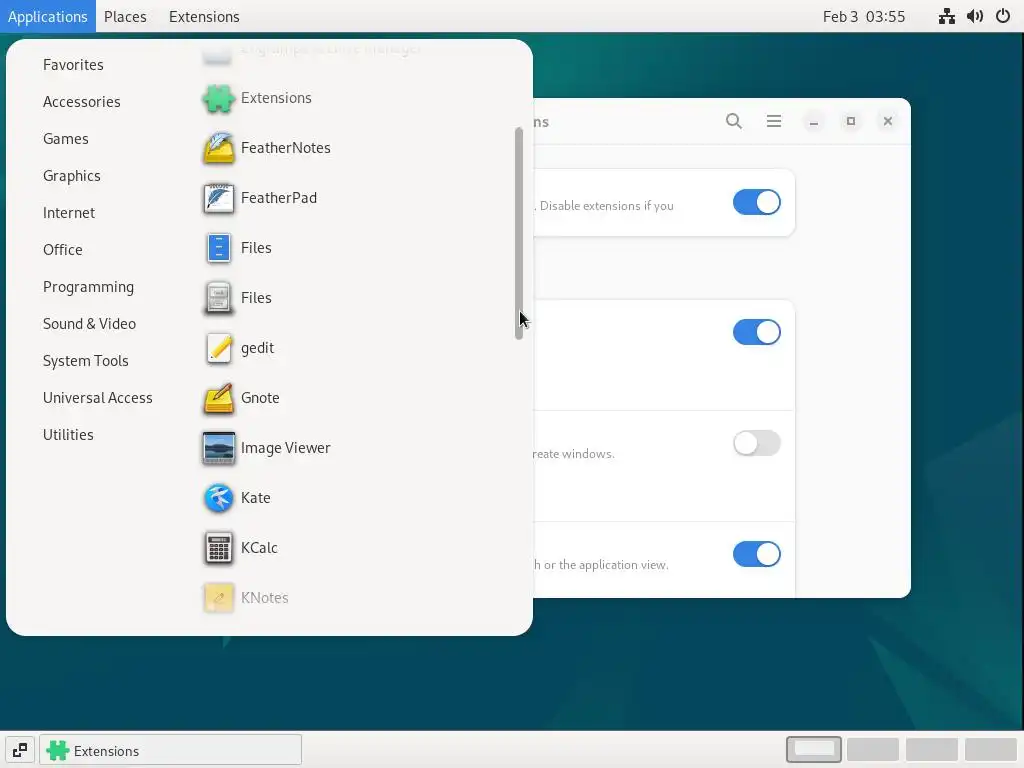The width and height of the screenshot is (1024, 768).
Task: Launch the gedit pencil icon
Action: tap(218, 348)
